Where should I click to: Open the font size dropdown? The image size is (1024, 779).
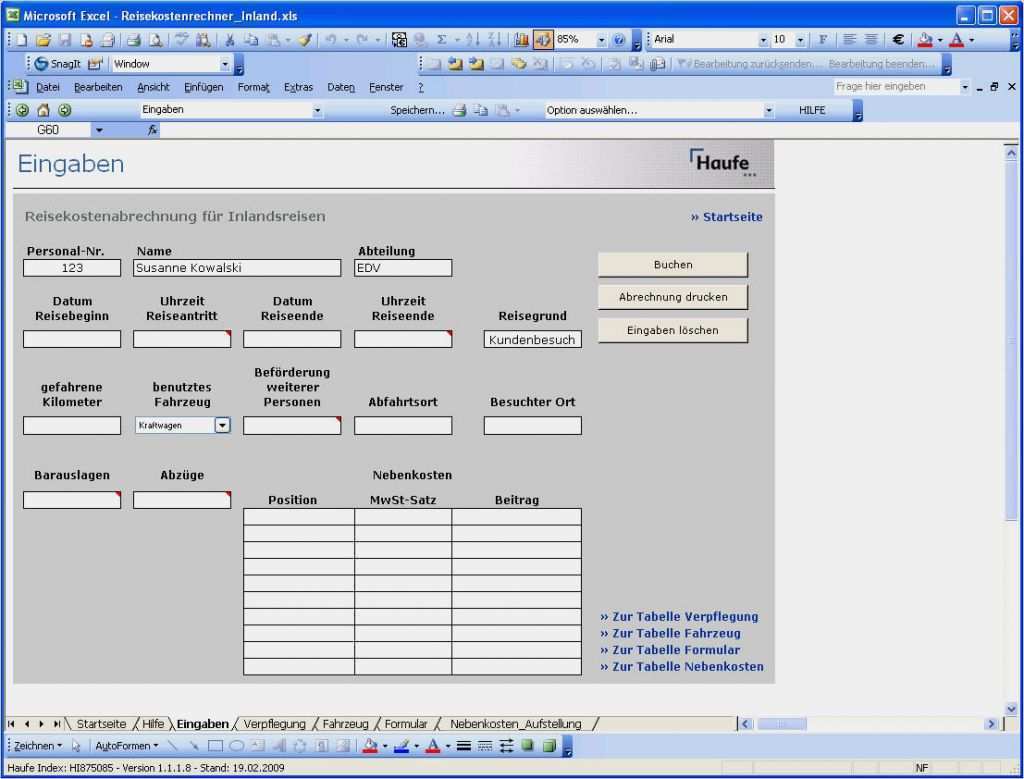tap(799, 40)
